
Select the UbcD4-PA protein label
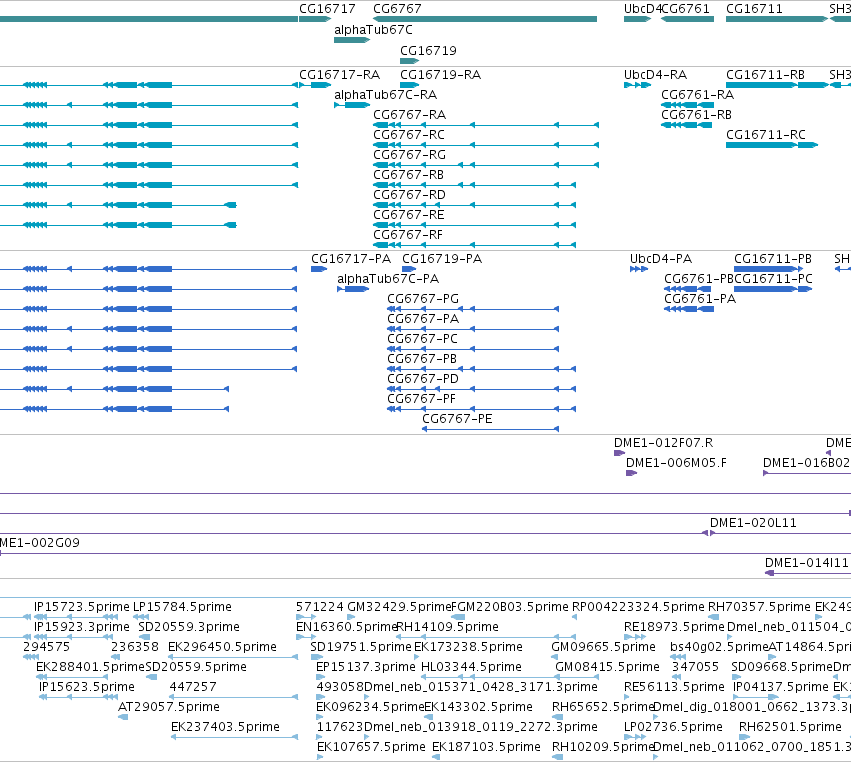[661, 258]
